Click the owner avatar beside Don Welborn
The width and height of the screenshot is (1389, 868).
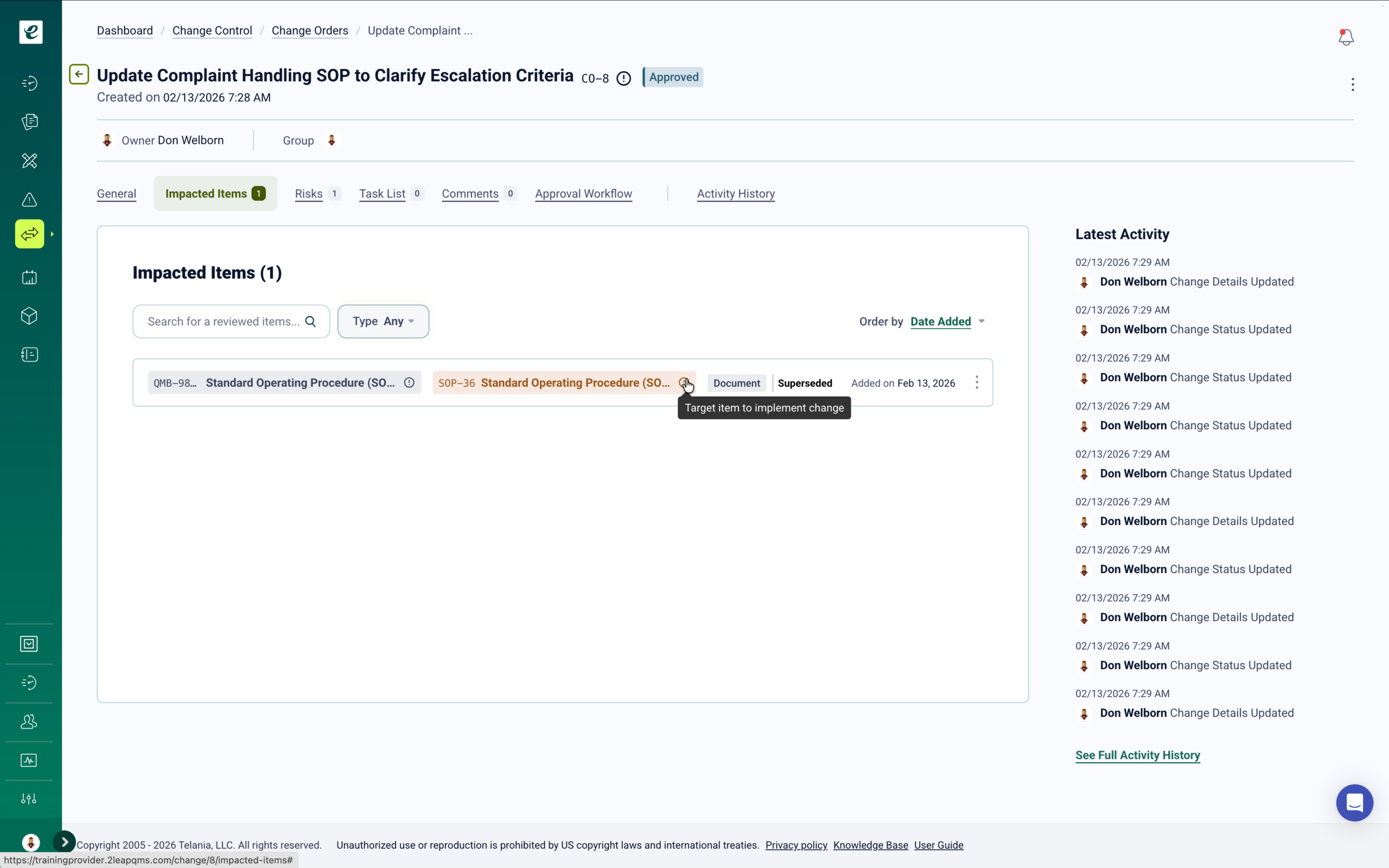107,140
